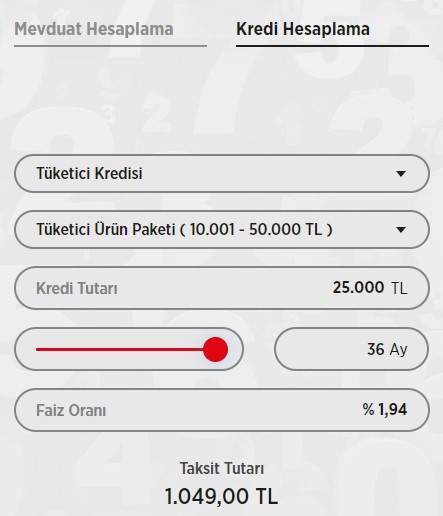Click the 1,94 interest rate value
The width and height of the screenshot is (443, 516).
pyautogui.click(x=393, y=410)
